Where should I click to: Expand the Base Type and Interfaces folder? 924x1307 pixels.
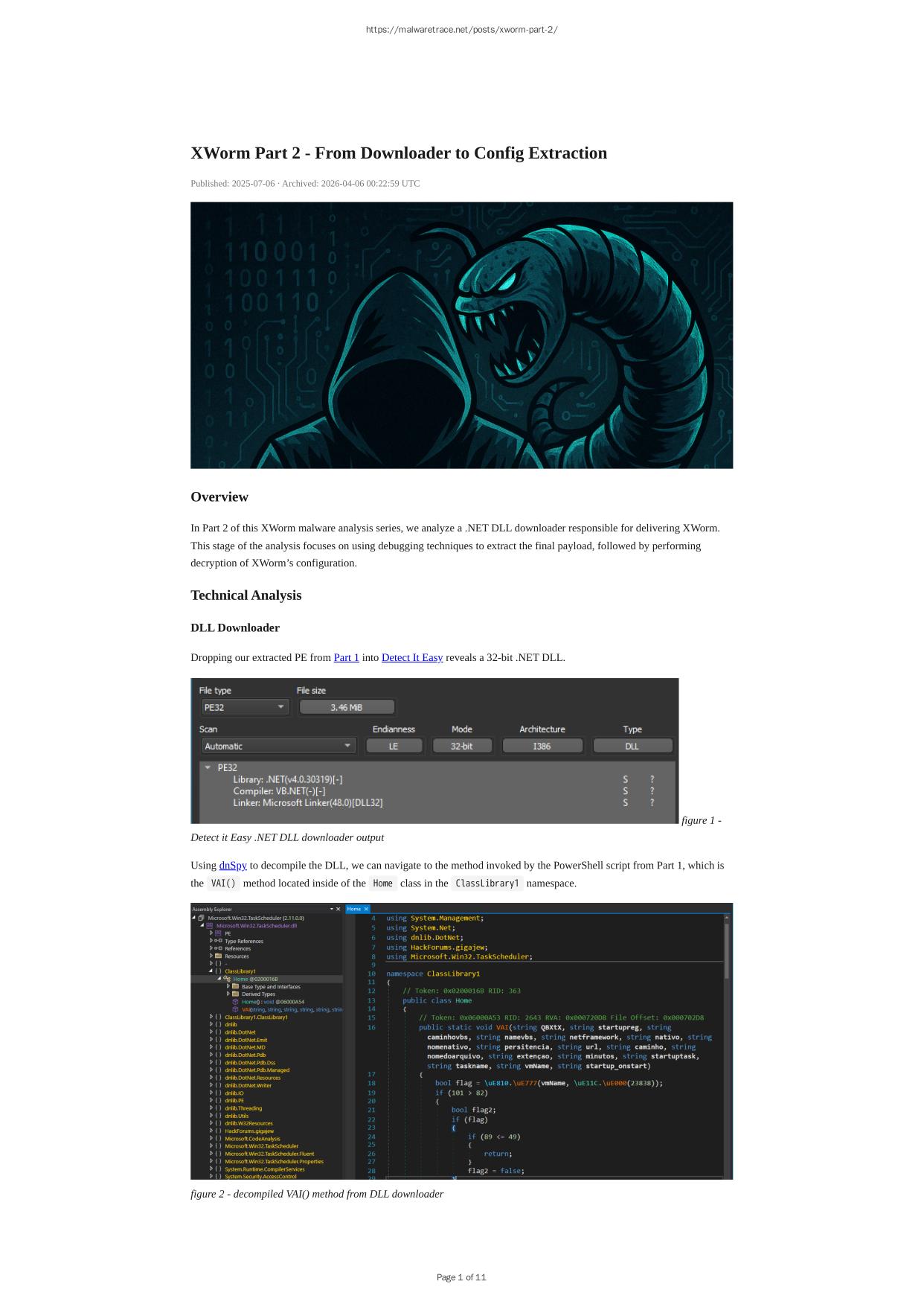tap(228, 986)
